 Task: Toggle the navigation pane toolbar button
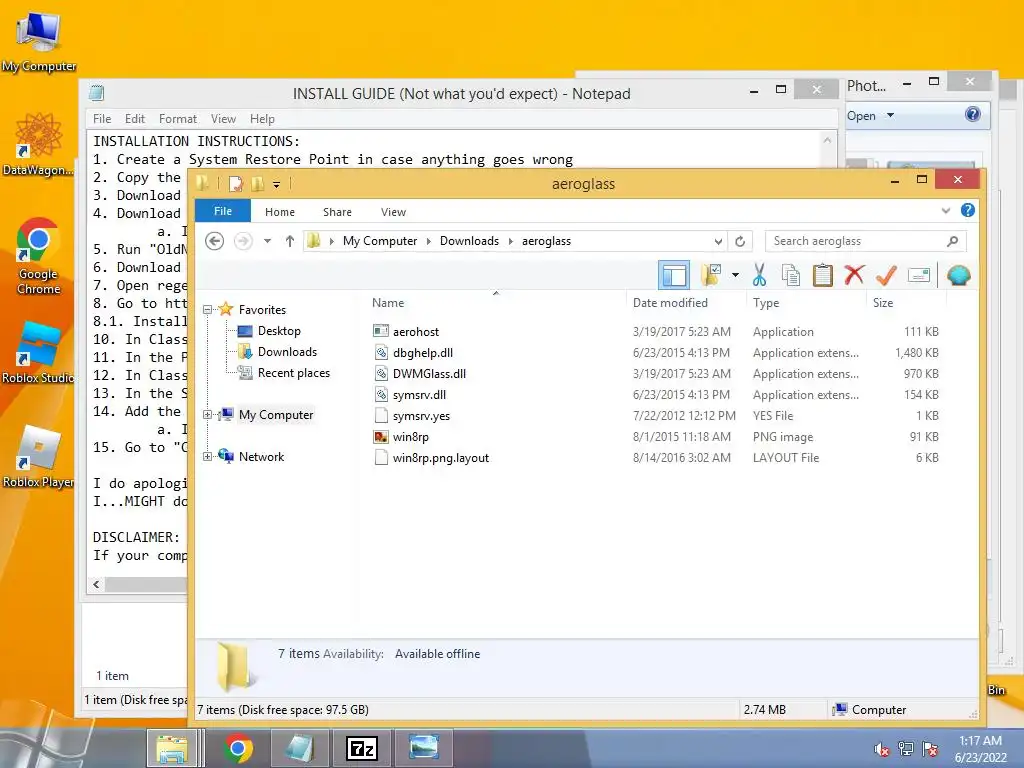click(674, 275)
